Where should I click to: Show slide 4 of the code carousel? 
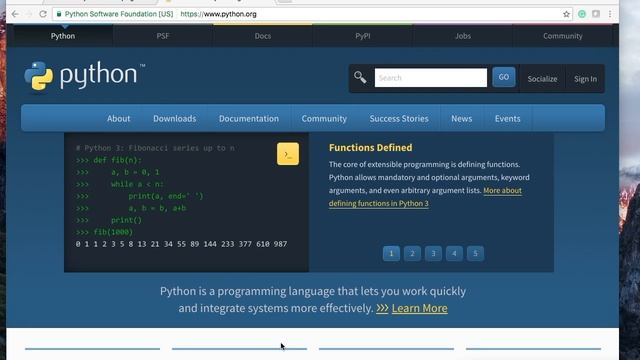pyautogui.click(x=454, y=253)
